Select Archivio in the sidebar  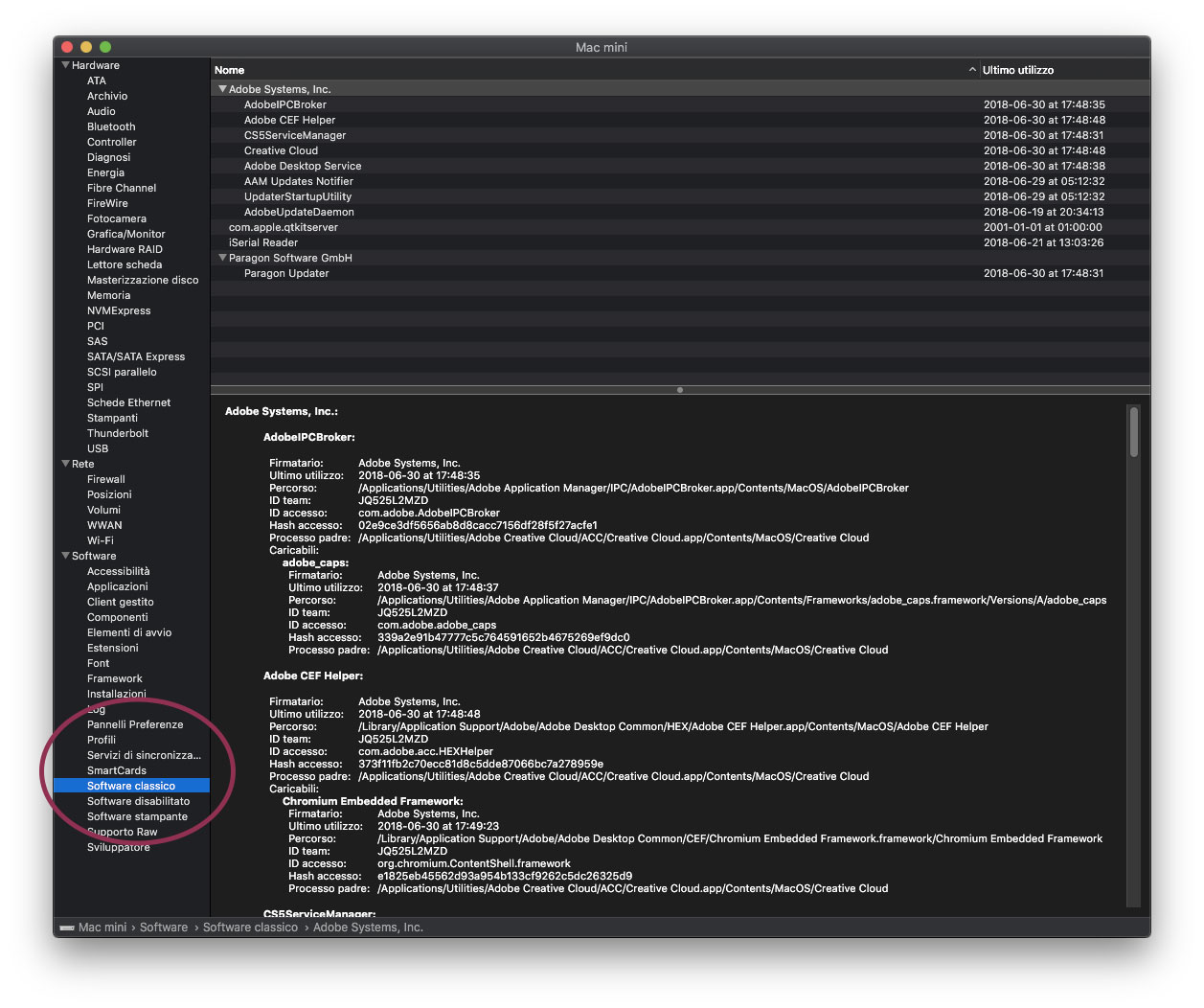[107, 96]
